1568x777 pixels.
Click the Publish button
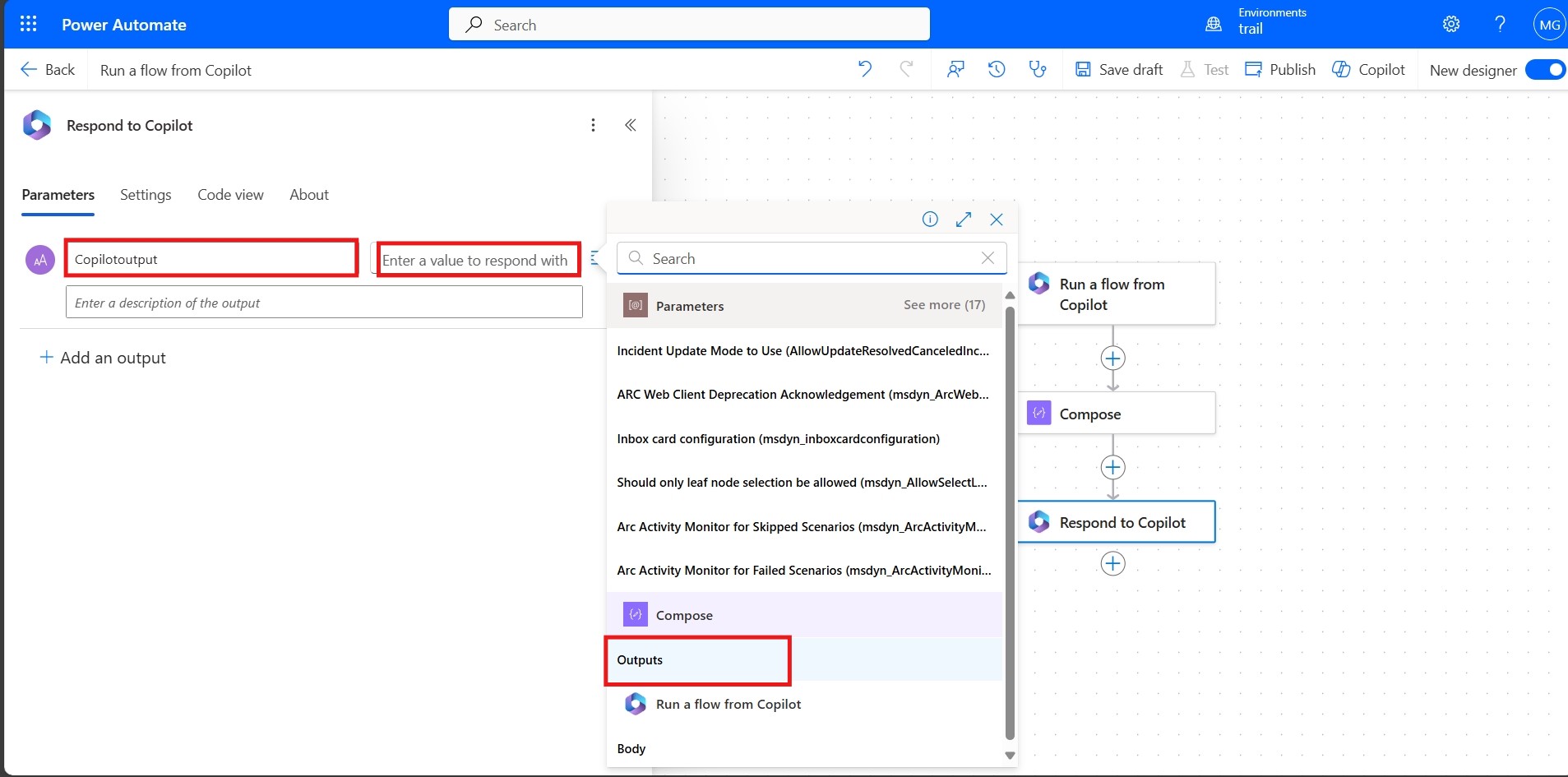tap(1280, 70)
